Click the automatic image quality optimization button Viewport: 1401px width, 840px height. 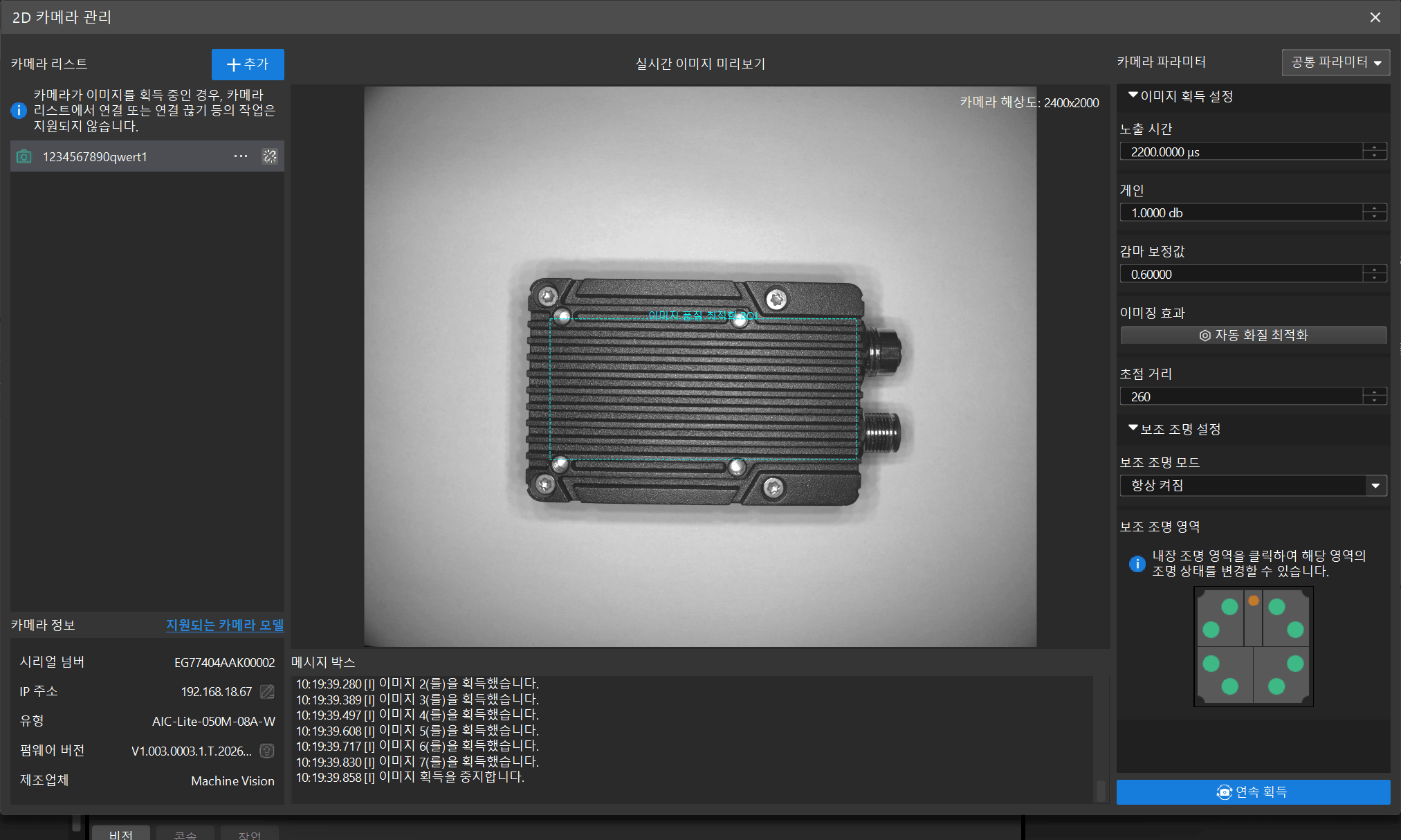1253,335
